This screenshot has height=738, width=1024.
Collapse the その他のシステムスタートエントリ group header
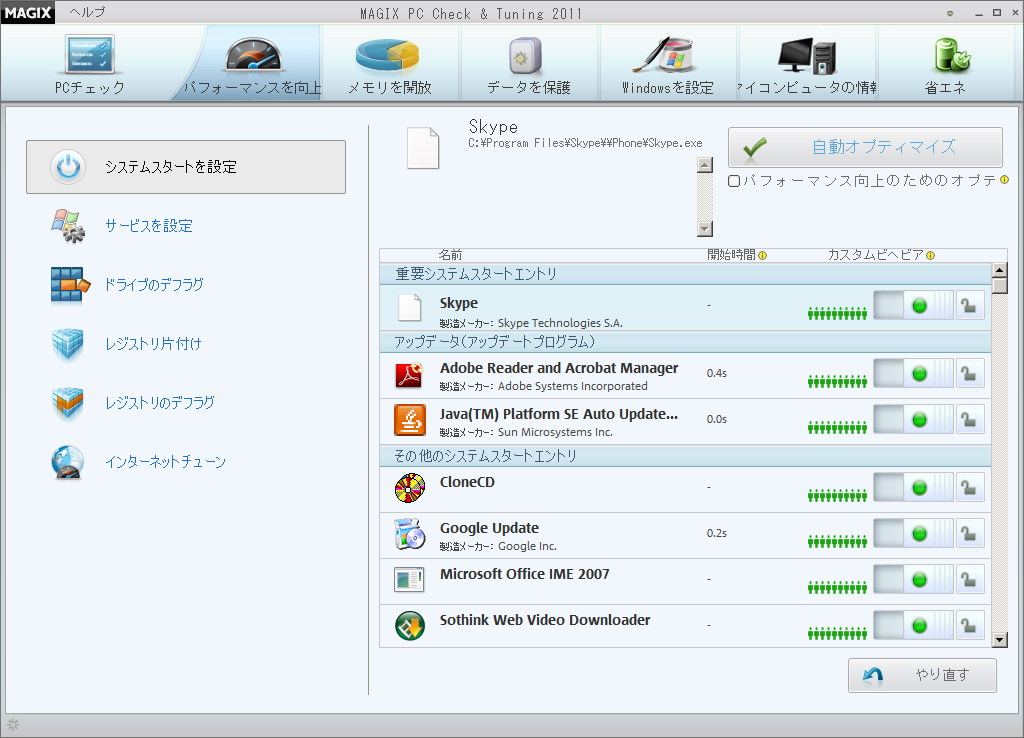click(685, 456)
